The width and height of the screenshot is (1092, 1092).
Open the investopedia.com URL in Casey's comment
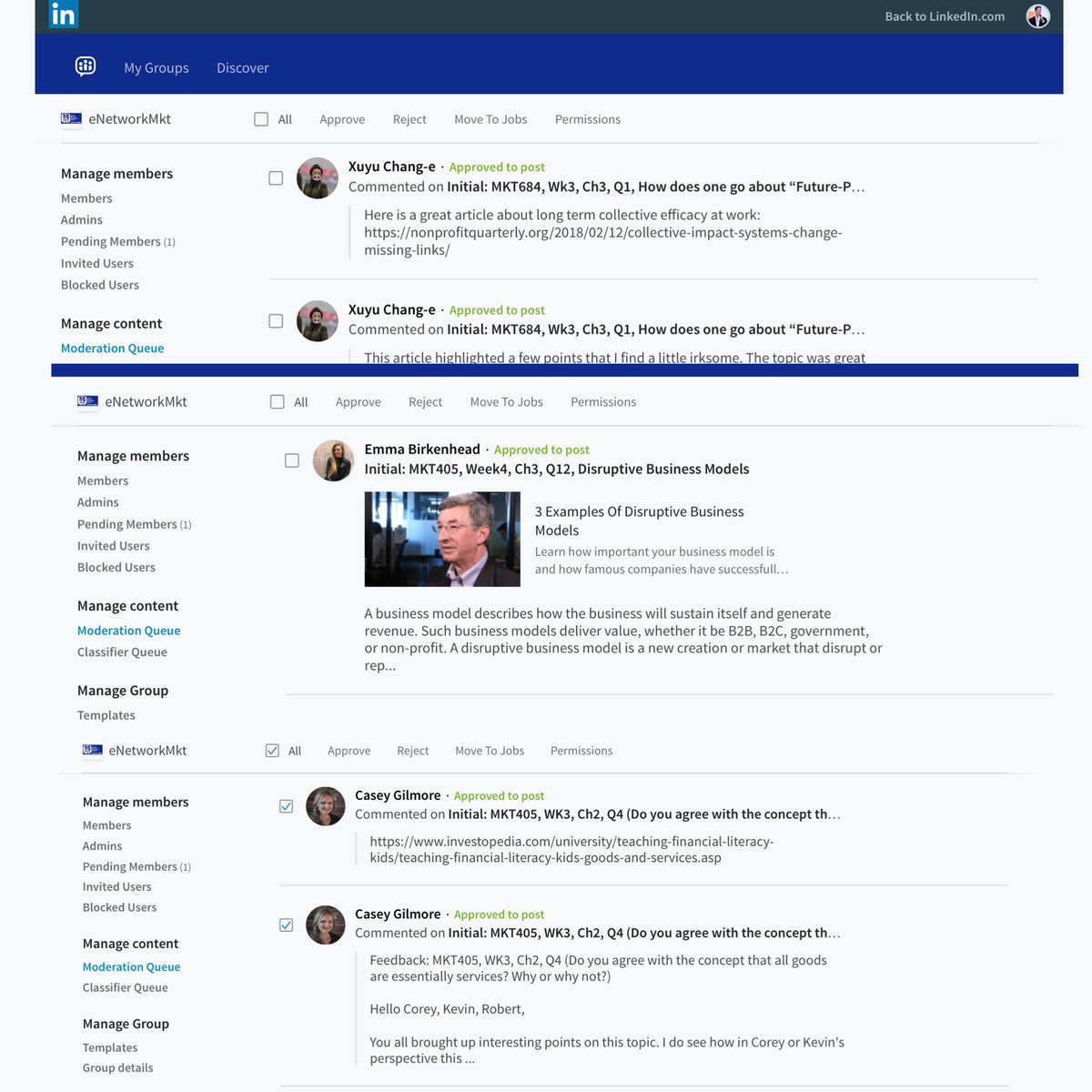coord(572,849)
